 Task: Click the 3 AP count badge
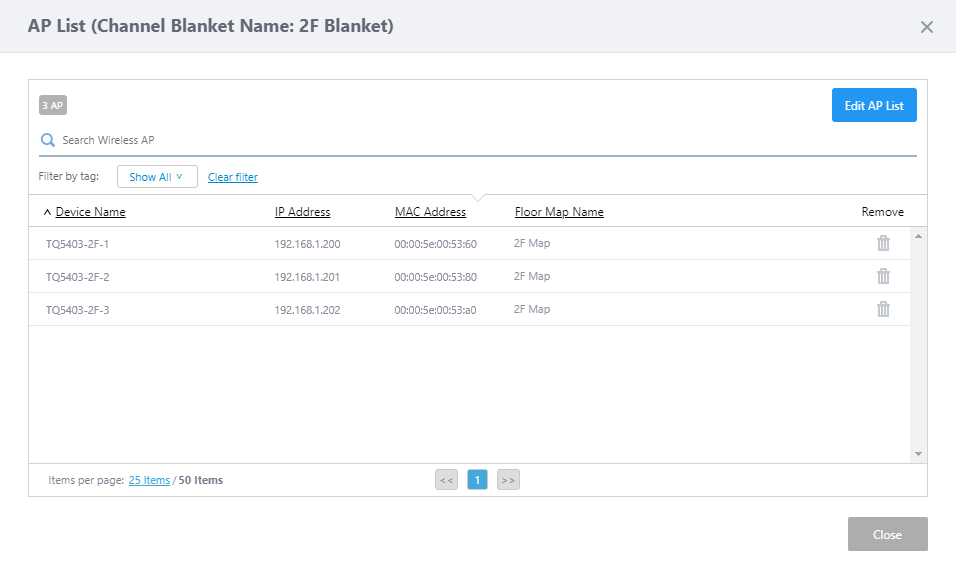point(53,105)
